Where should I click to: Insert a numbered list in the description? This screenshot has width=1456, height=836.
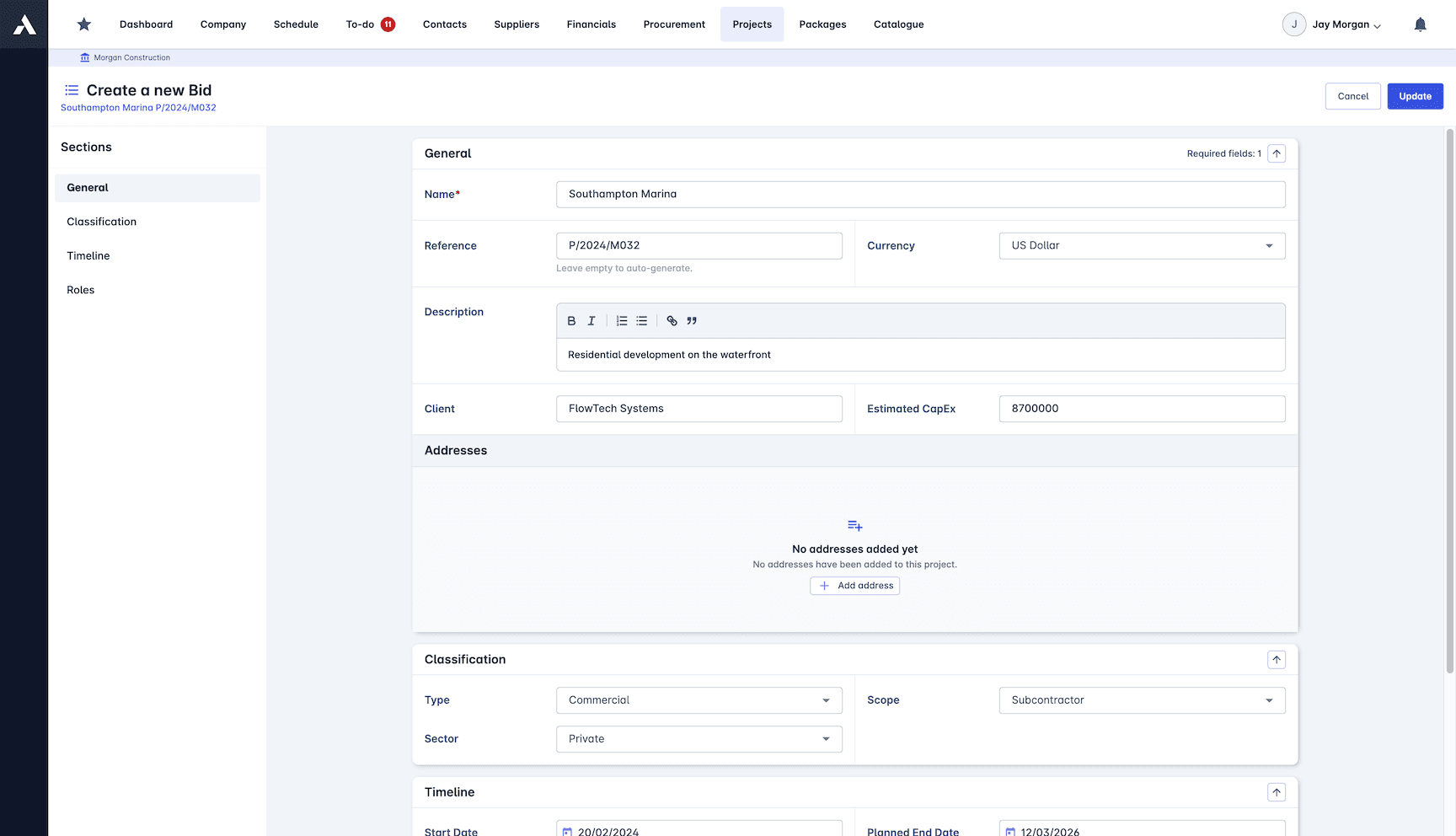pos(622,320)
